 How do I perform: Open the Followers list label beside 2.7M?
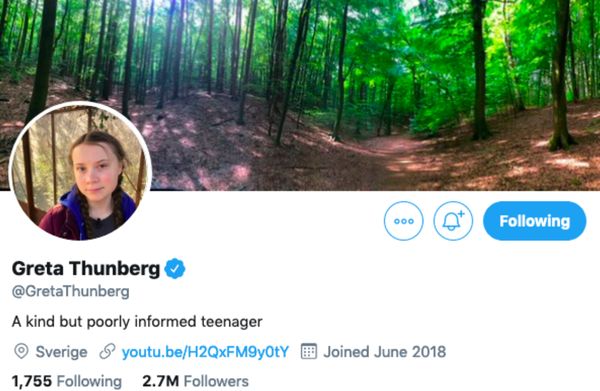pos(216,381)
